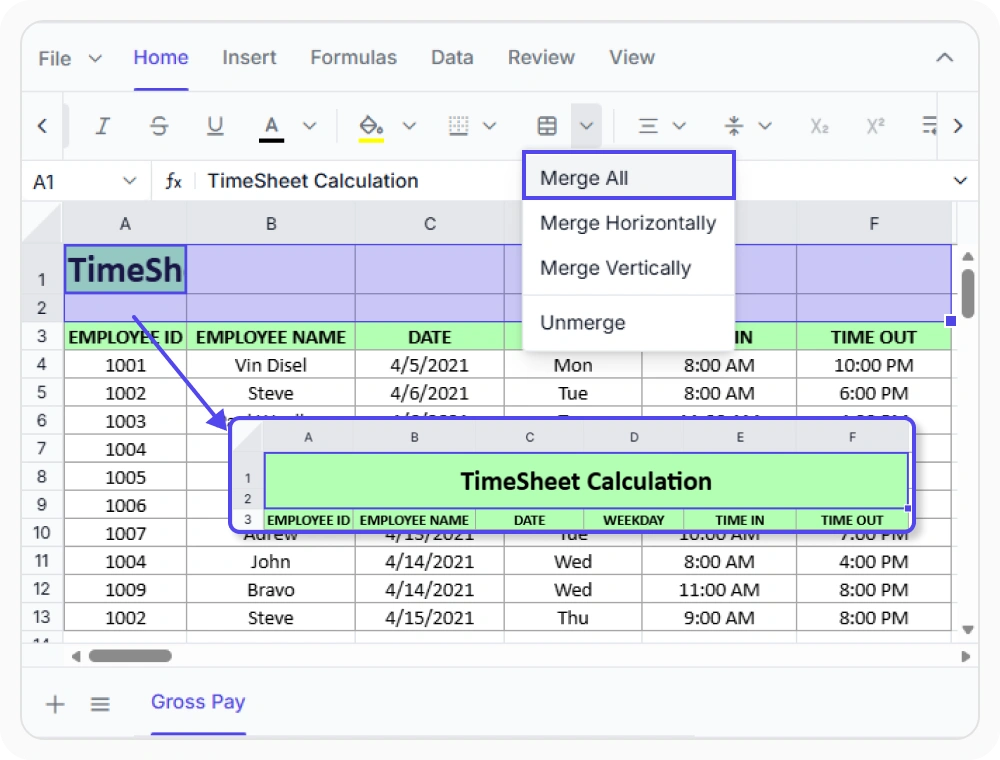
Task: Open the sheet list menu icon
Action: pyautogui.click(x=100, y=704)
